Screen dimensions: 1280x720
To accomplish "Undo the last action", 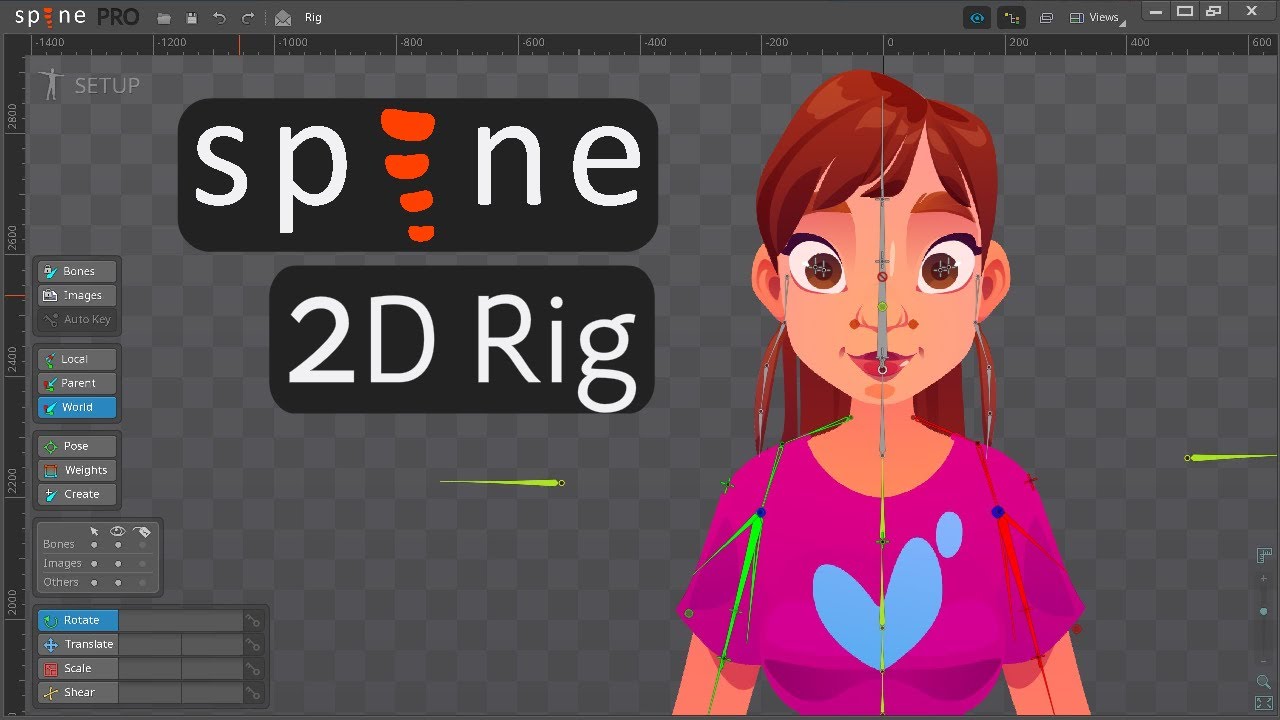I will pyautogui.click(x=220, y=18).
